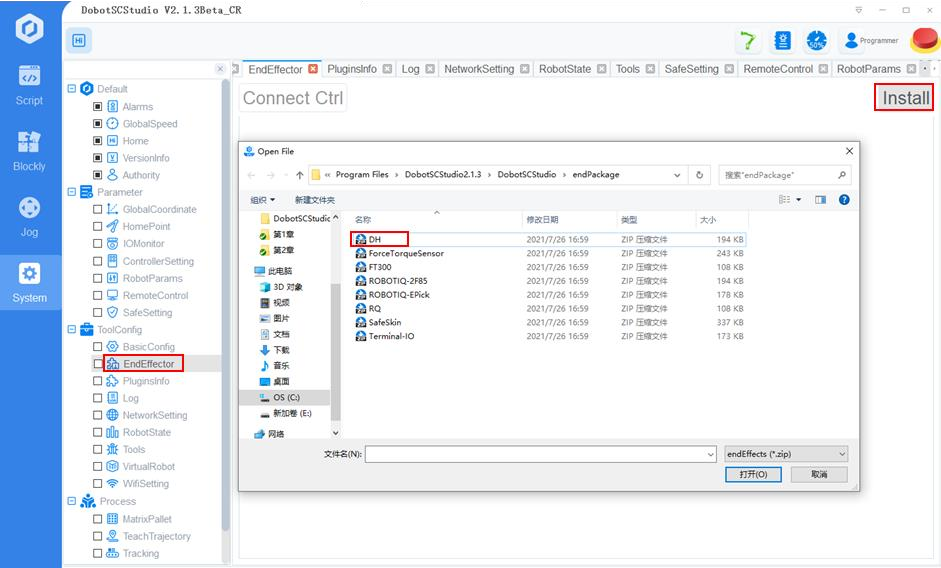
Task: Refresh the endPackage folder listing
Action: click(x=699, y=175)
